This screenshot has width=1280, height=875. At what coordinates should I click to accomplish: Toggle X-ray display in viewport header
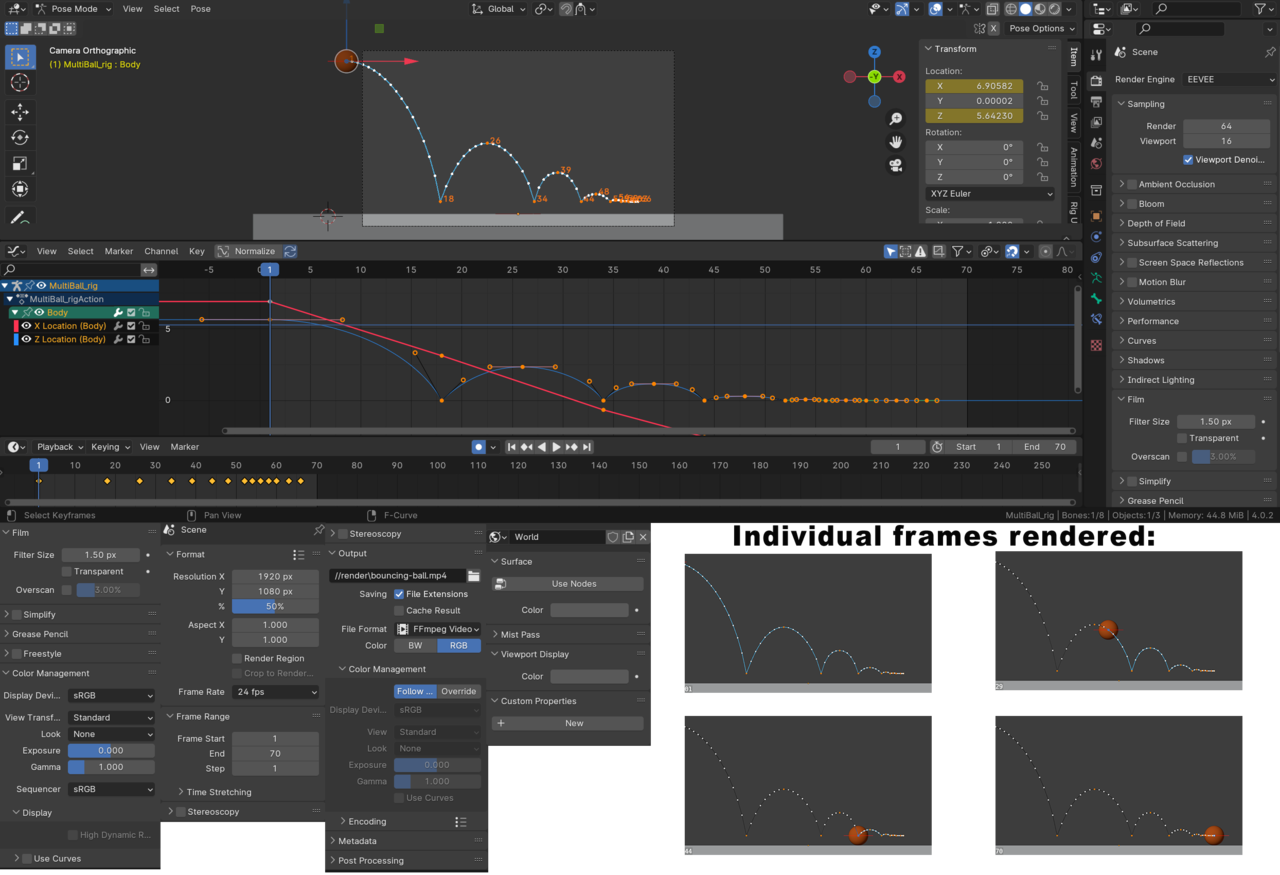click(992, 9)
